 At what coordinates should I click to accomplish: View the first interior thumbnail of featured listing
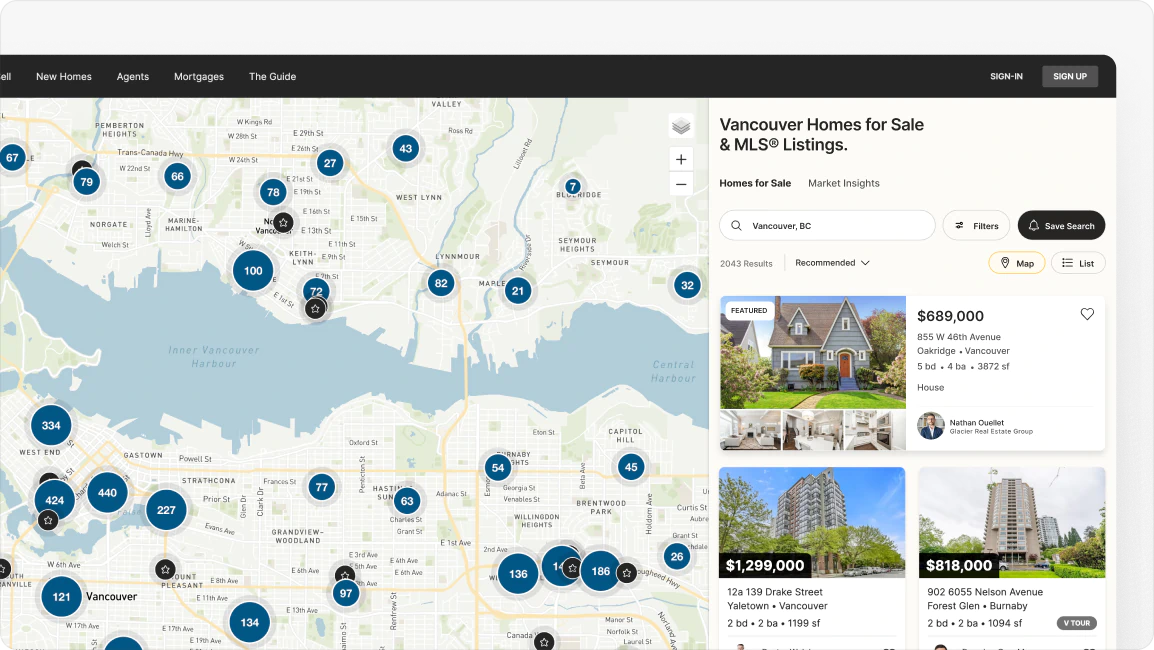click(x=750, y=430)
